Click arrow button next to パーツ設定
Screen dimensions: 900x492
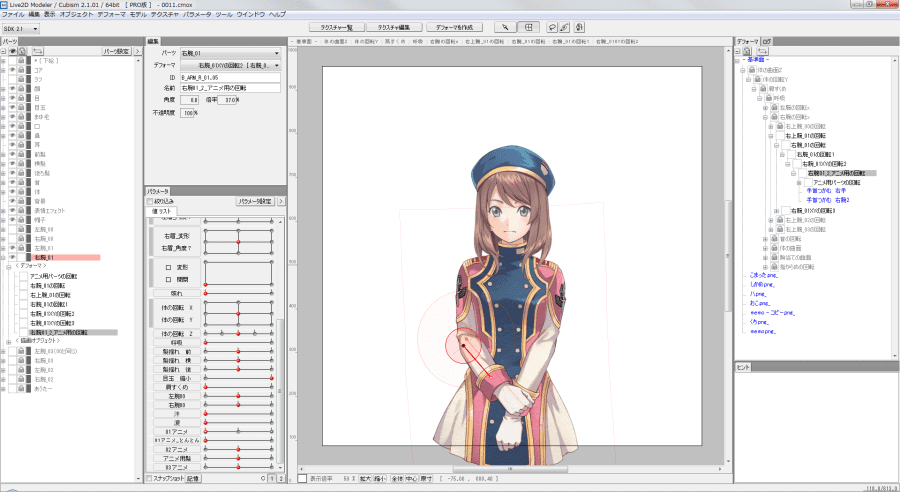[137, 51]
